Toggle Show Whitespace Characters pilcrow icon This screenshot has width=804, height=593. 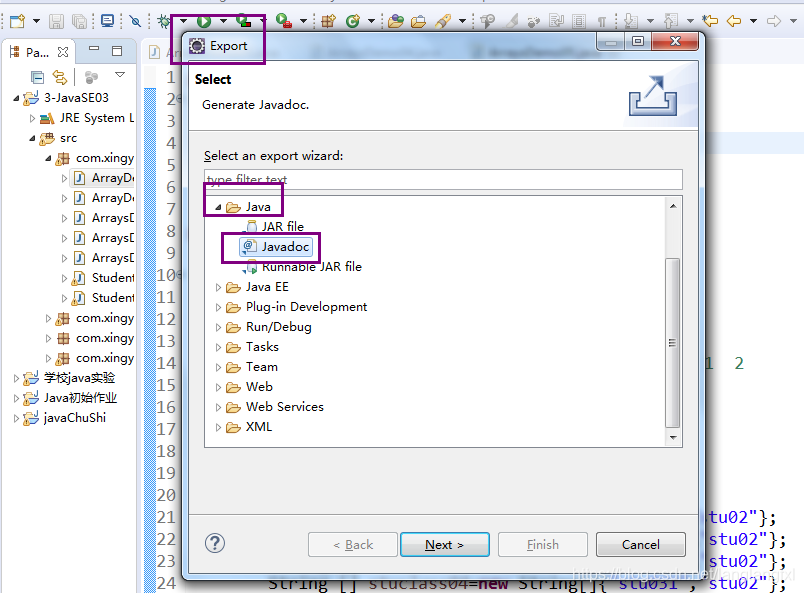(x=601, y=21)
